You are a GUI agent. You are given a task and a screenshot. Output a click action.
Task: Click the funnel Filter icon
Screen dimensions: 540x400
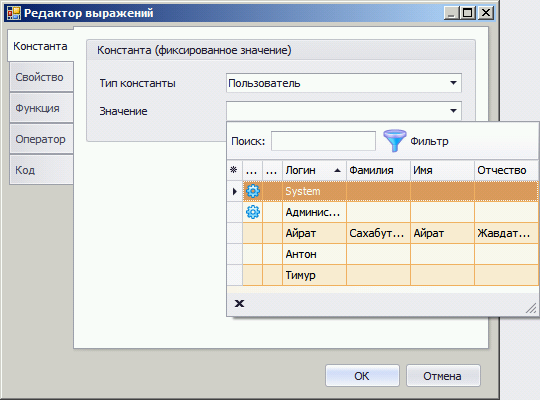[x=394, y=141]
